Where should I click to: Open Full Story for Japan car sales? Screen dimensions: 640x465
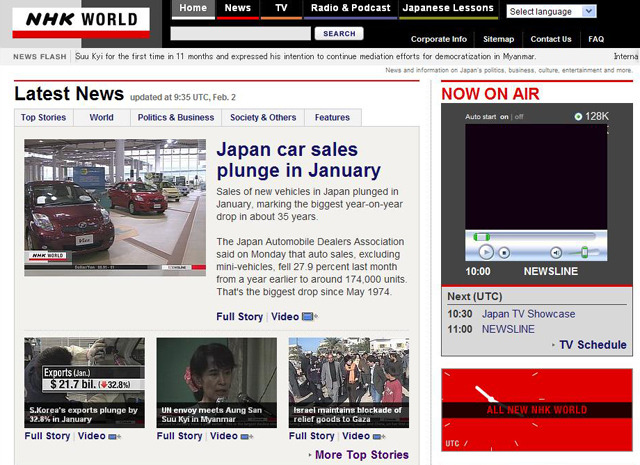[x=240, y=317]
